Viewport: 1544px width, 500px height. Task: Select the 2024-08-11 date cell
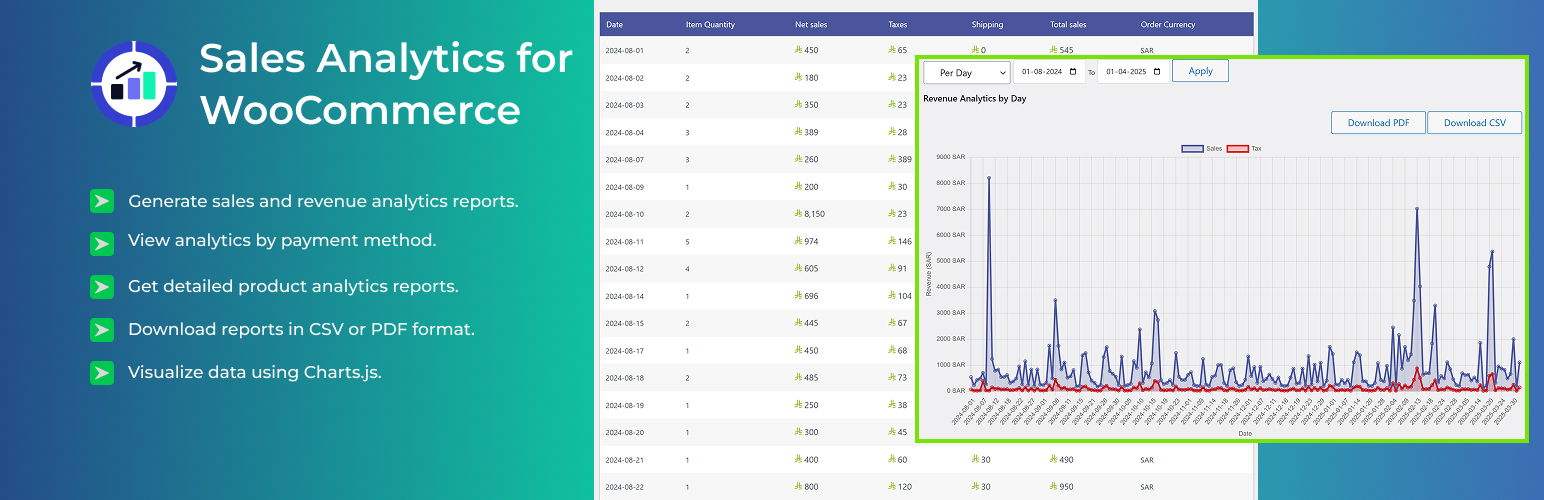(624, 242)
